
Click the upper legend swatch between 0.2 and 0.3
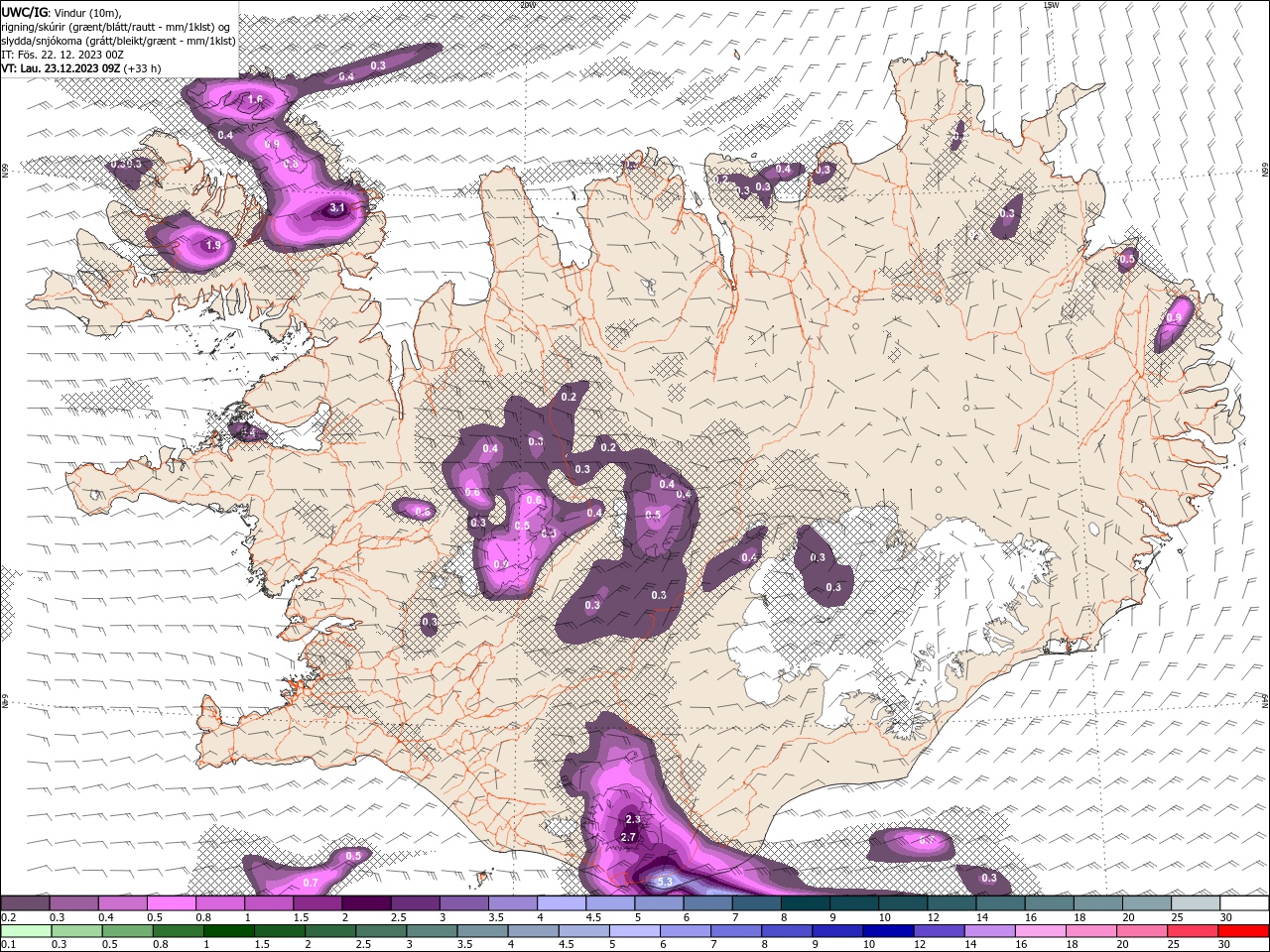coord(25,903)
